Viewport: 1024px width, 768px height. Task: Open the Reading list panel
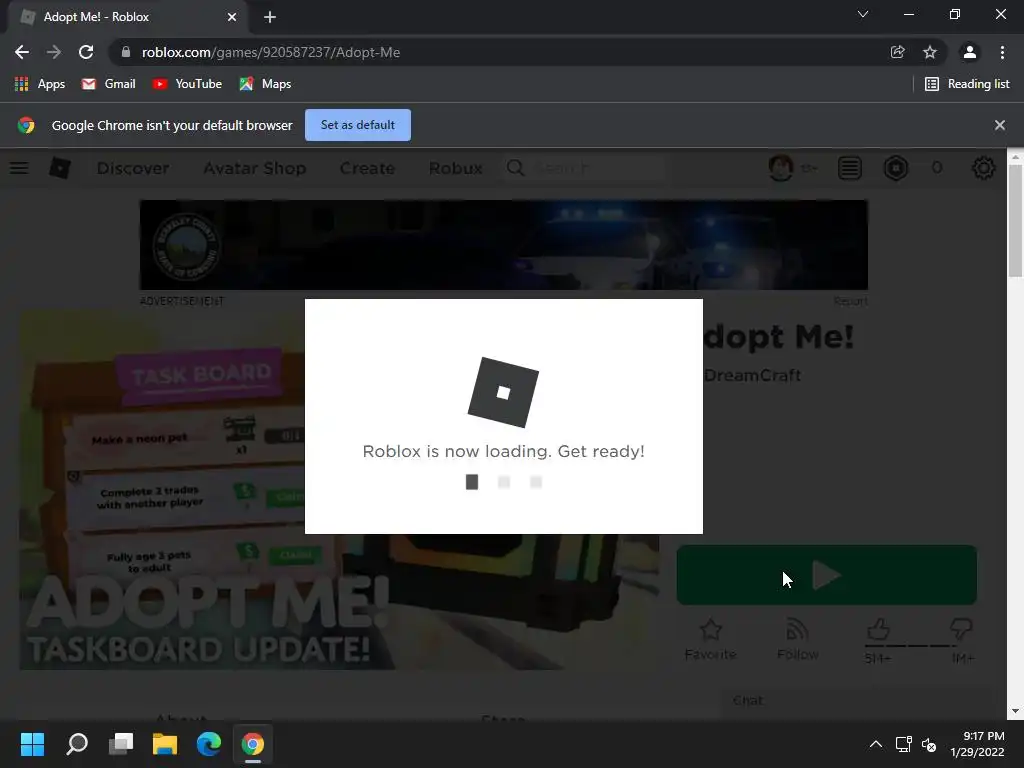tap(967, 84)
